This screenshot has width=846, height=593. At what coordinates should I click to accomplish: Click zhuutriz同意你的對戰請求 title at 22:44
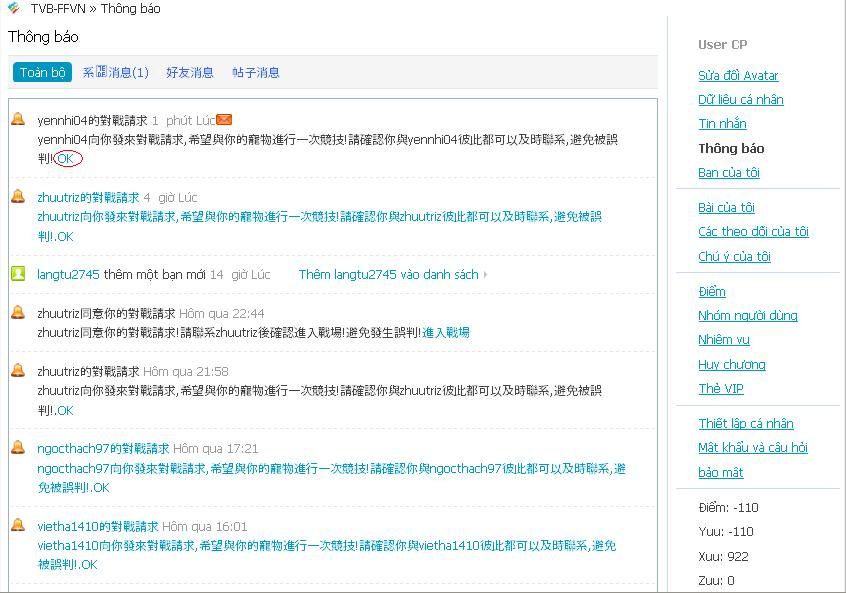106,313
